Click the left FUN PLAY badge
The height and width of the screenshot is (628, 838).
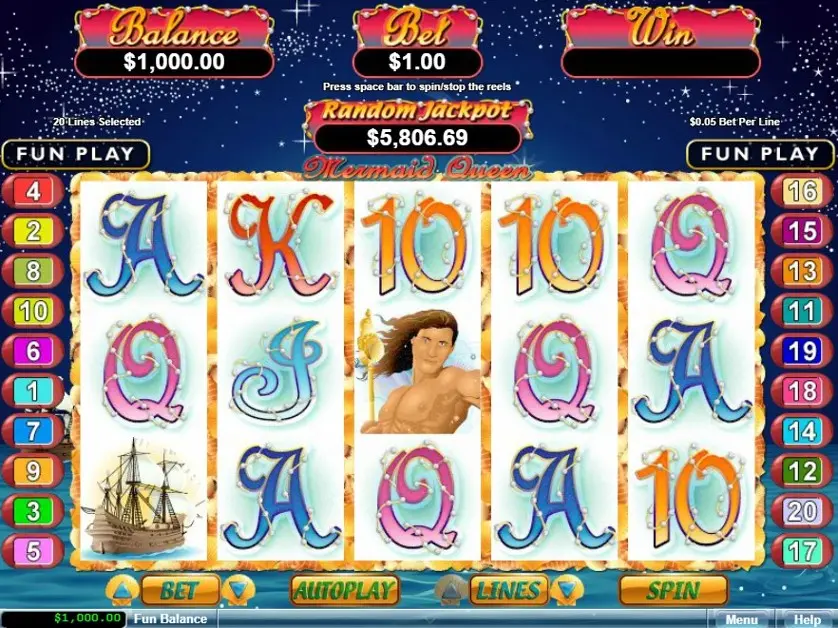click(x=75, y=154)
